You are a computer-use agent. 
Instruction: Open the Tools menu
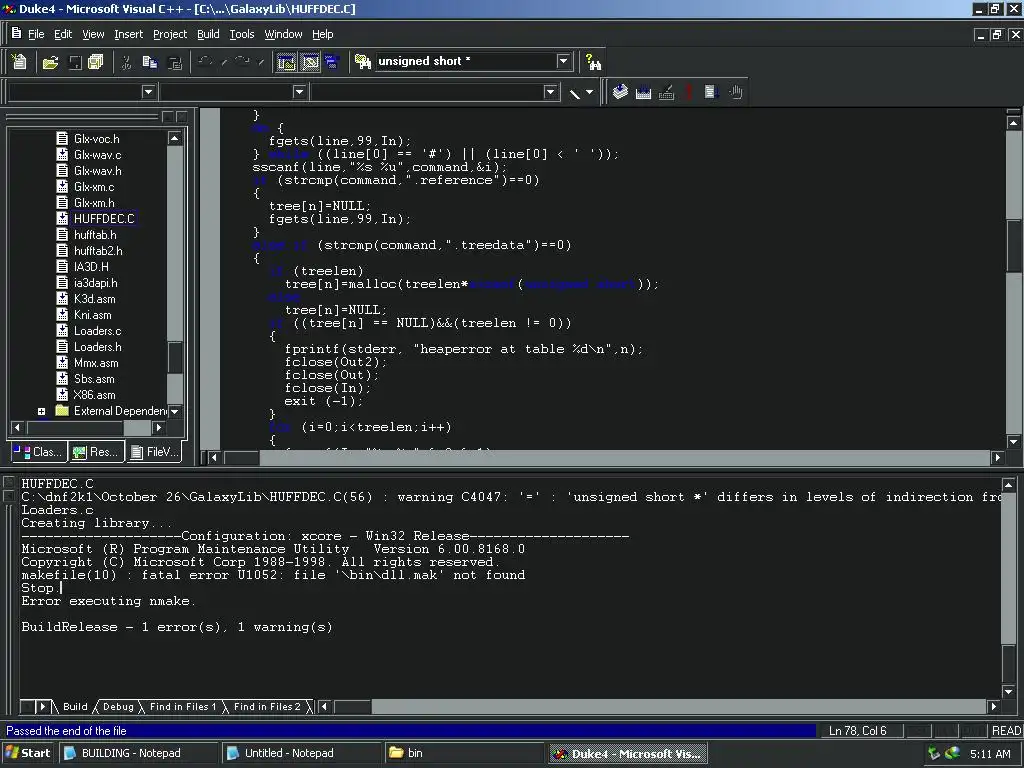[x=242, y=34]
